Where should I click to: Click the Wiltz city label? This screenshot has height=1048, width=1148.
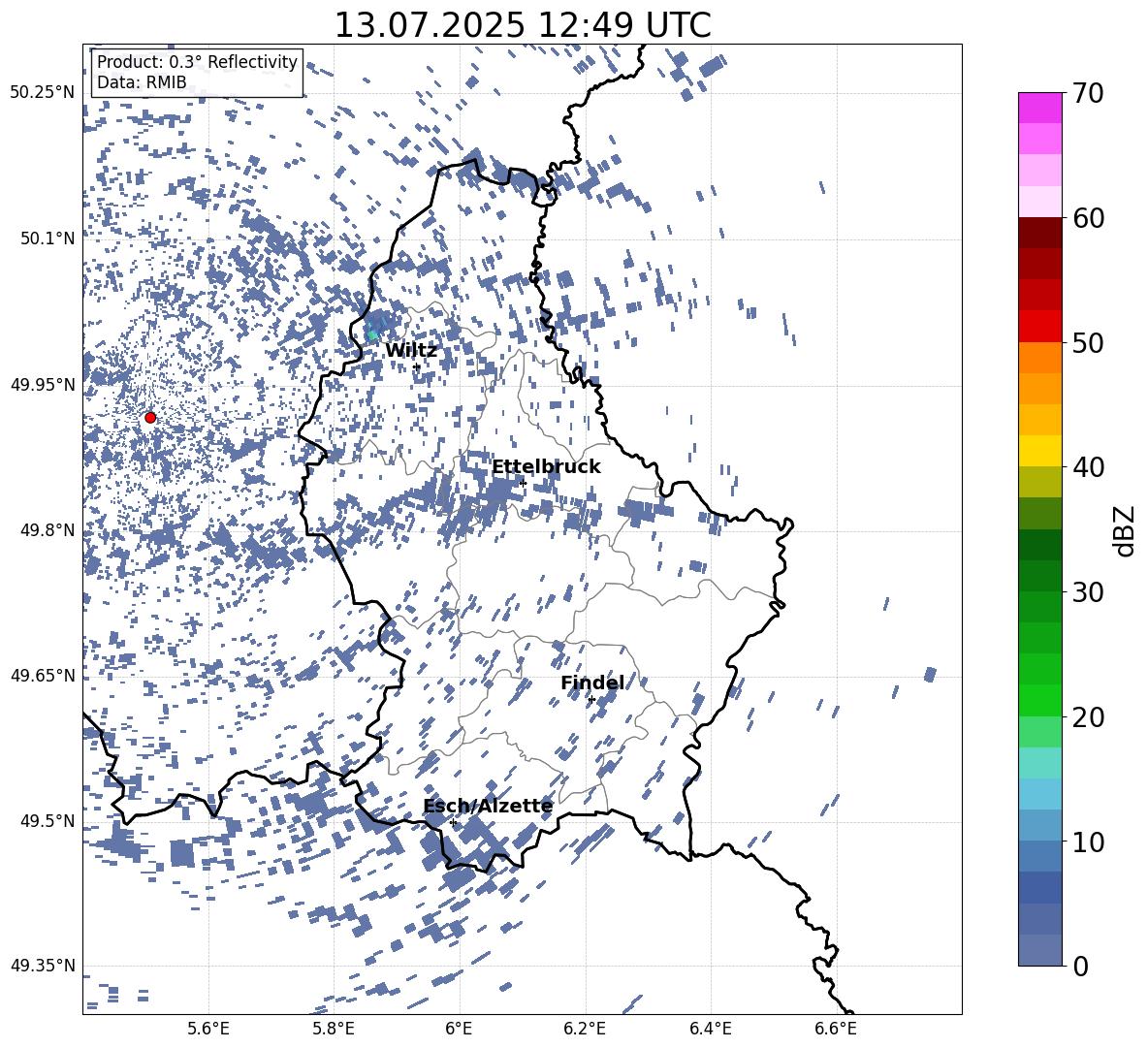(x=411, y=351)
